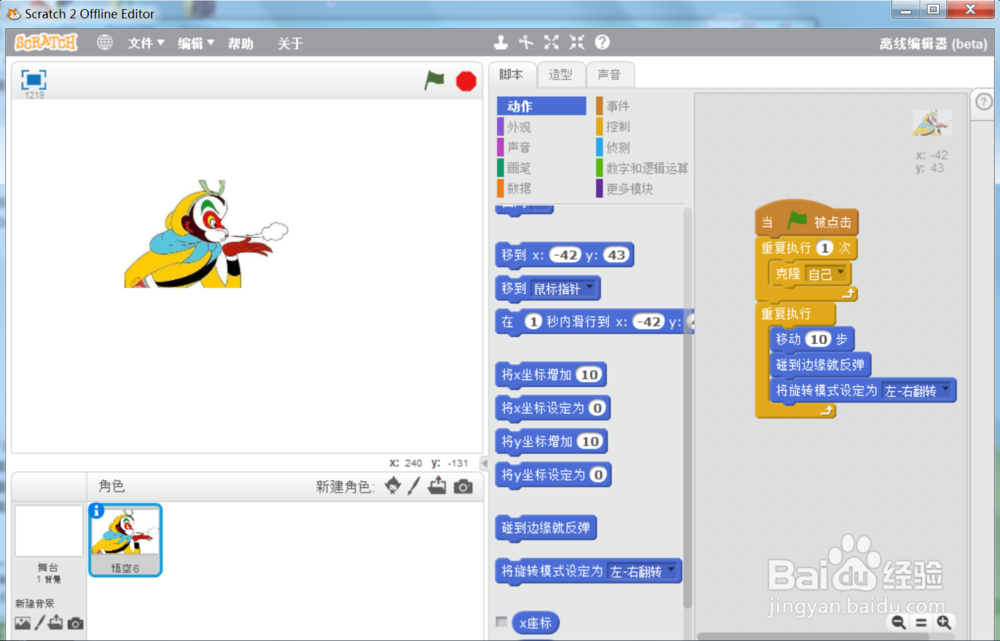
Task: Take new backdrop from camera
Action: (x=75, y=623)
